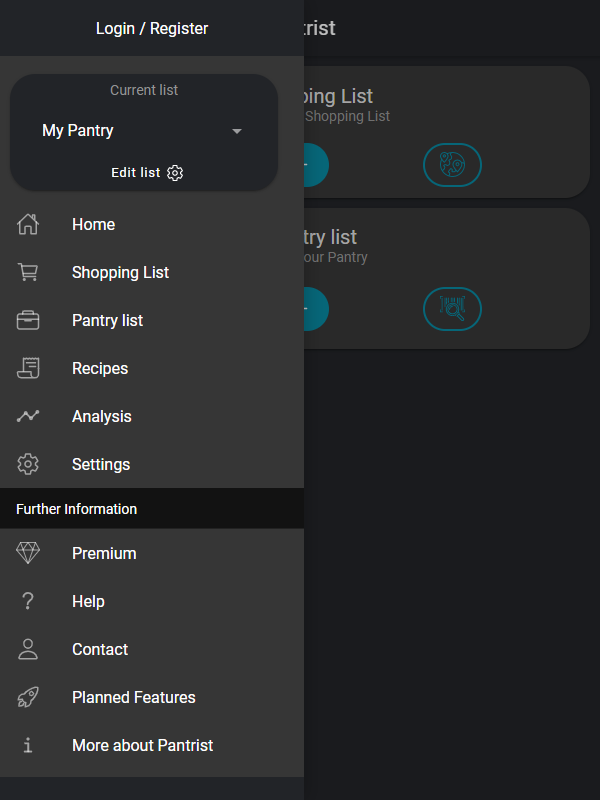The image size is (600, 800).
Task: Click the shopping cart icon
Action: click(x=28, y=272)
